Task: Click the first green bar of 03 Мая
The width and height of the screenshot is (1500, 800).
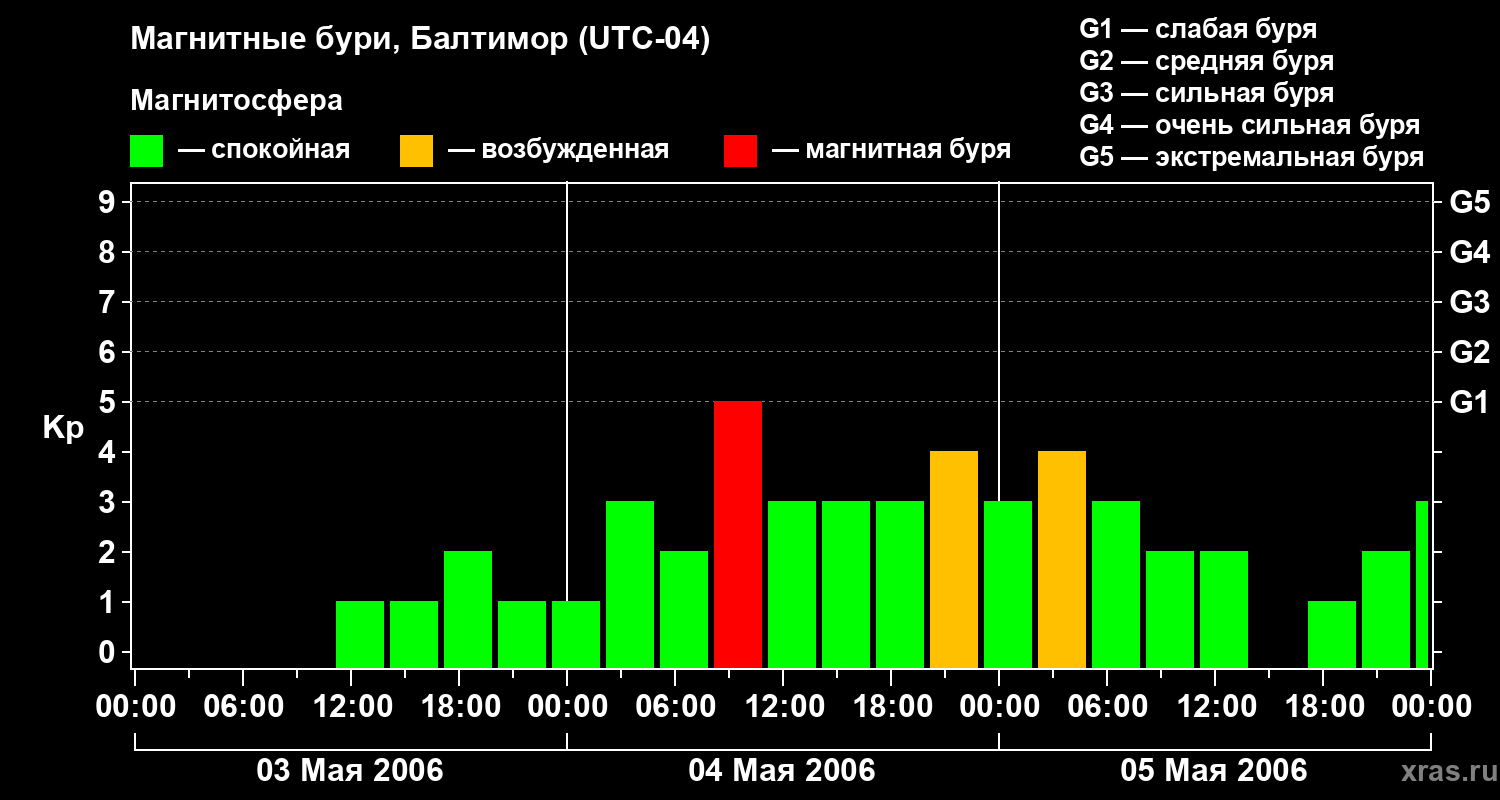Action: tap(360, 635)
